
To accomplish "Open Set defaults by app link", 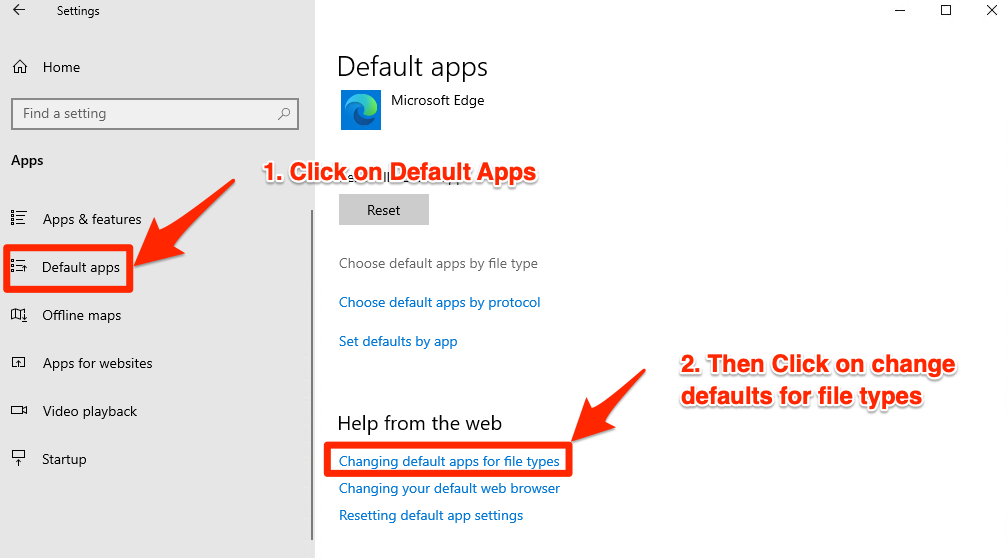I will point(398,341).
